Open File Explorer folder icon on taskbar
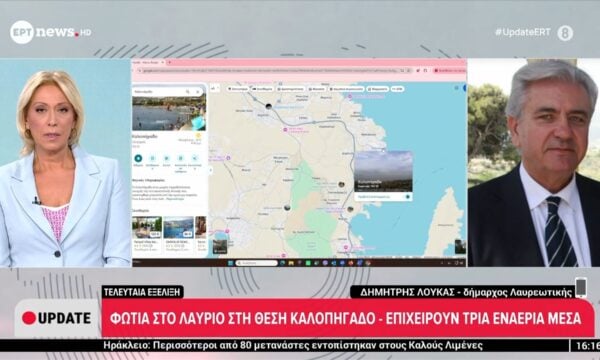 (291, 263)
